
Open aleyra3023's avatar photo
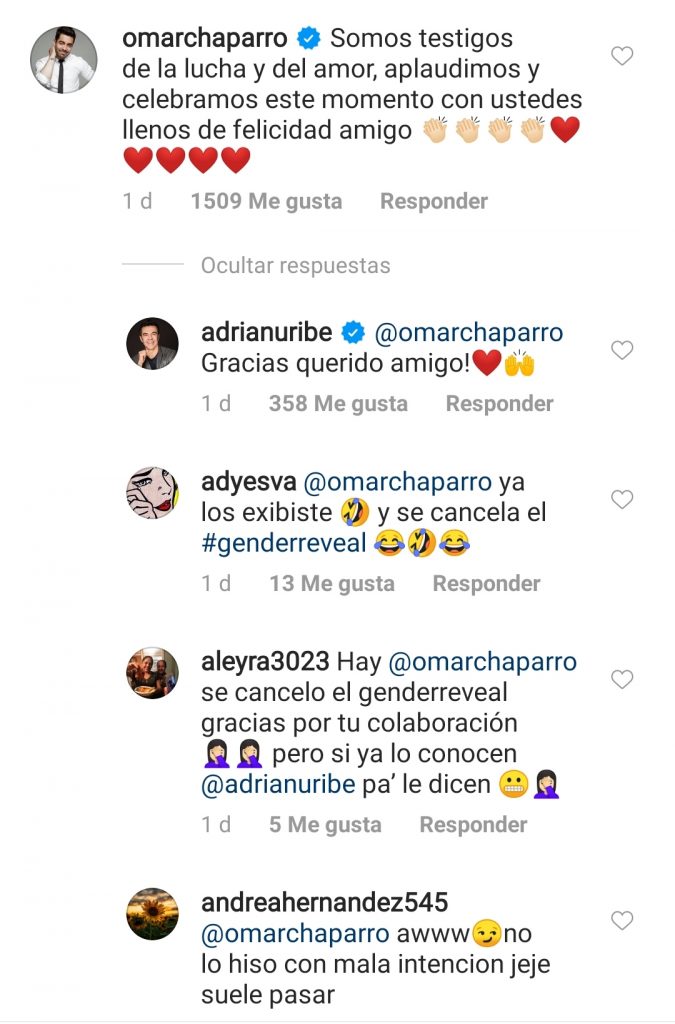pyautogui.click(x=152, y=673)
